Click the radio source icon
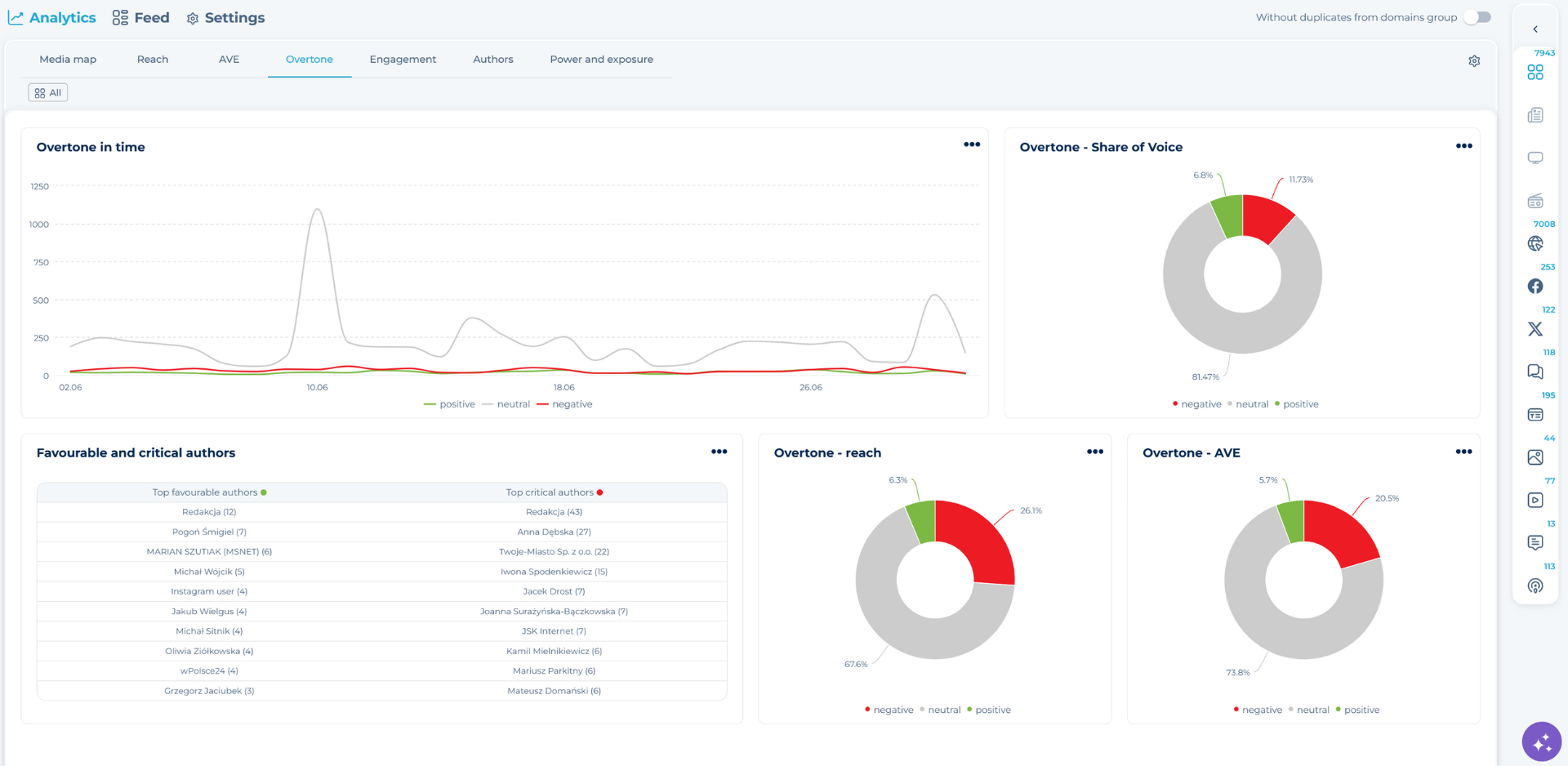 [x=1535, y=201]
